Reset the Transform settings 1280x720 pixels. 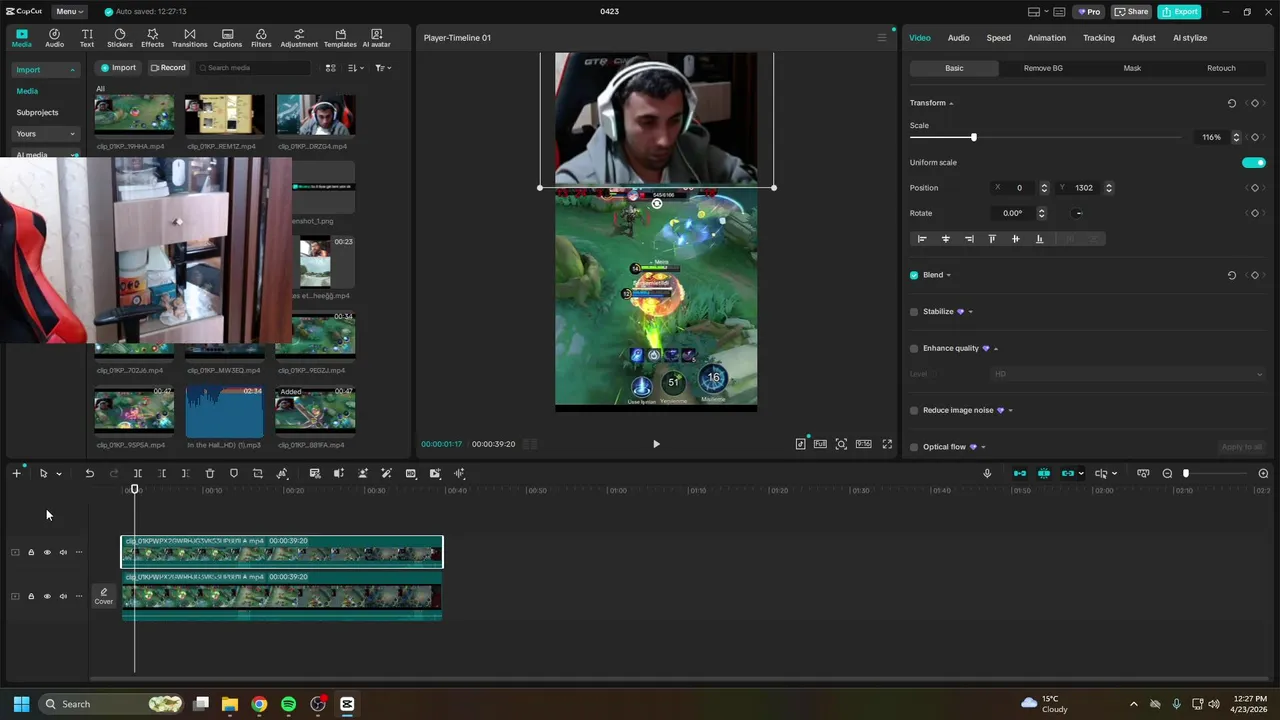(1232, 103)
